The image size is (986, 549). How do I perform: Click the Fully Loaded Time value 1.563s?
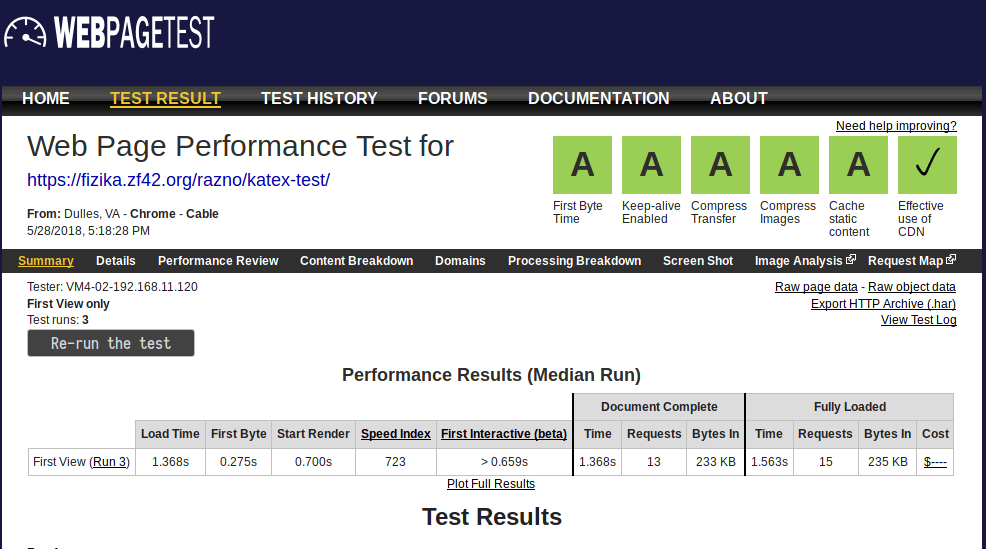[x=769, y=462]
